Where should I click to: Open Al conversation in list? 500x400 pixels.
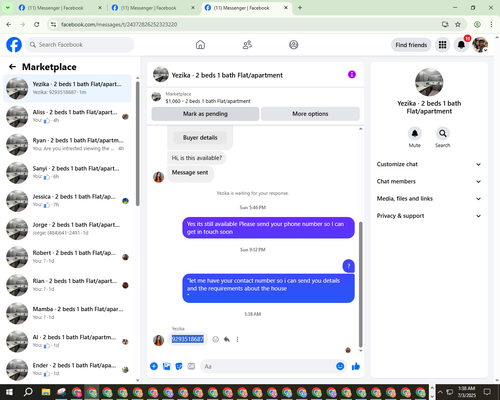(x=67, y=341)
